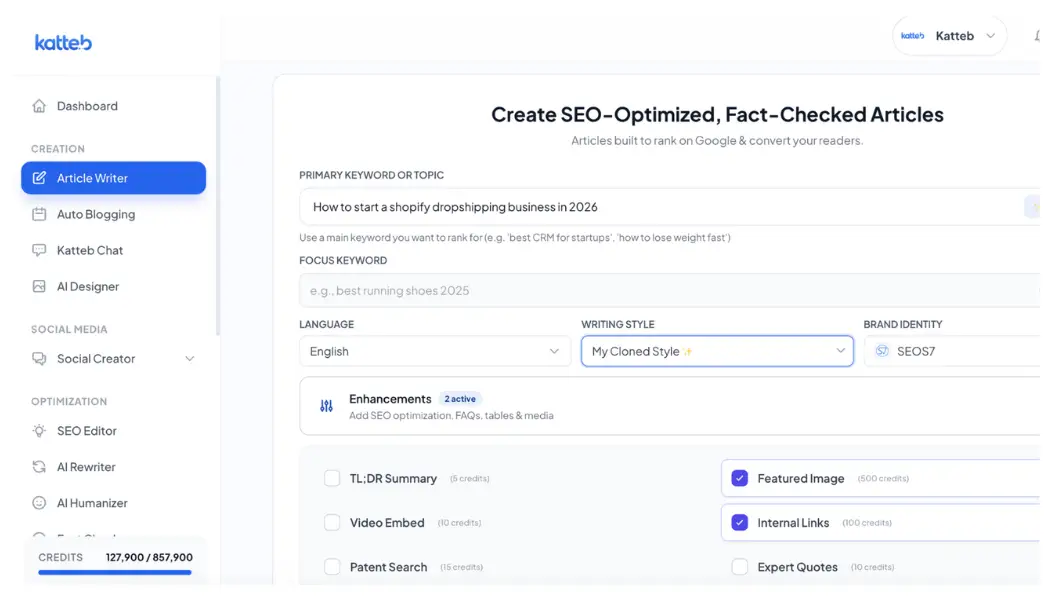Select the AI Designer icon
The height and width of the screenshot is (600, 1050).
tap(39, 286)
